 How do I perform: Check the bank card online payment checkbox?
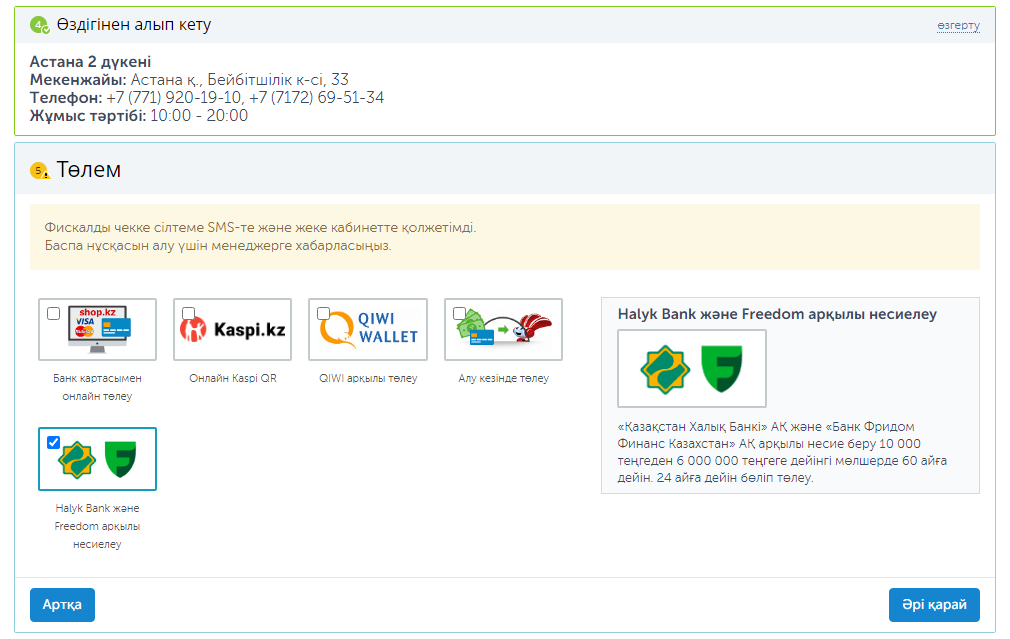[54, 314]
